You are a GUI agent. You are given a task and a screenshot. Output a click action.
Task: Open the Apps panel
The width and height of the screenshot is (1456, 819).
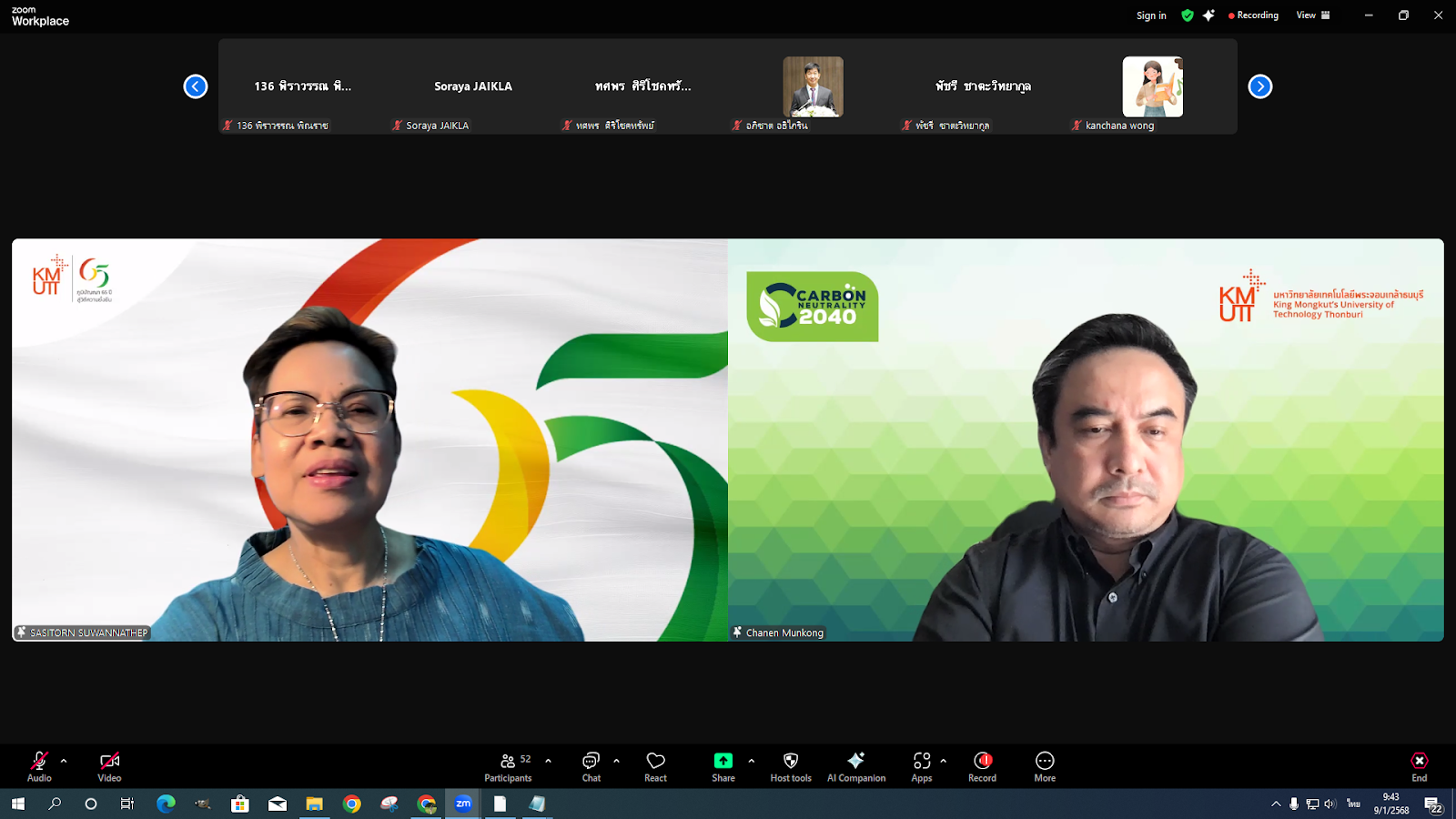coord(922,766)
